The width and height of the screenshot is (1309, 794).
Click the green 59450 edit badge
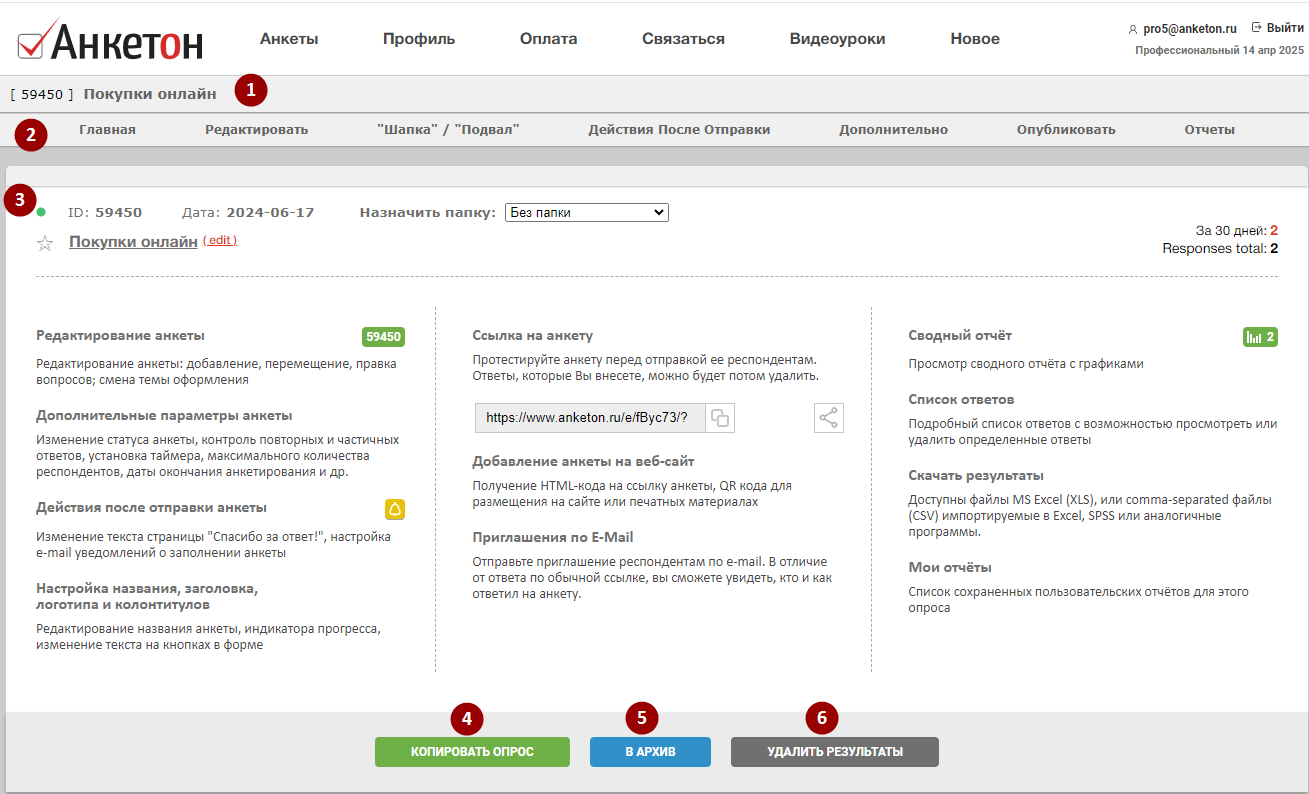[x=383, y=337]
